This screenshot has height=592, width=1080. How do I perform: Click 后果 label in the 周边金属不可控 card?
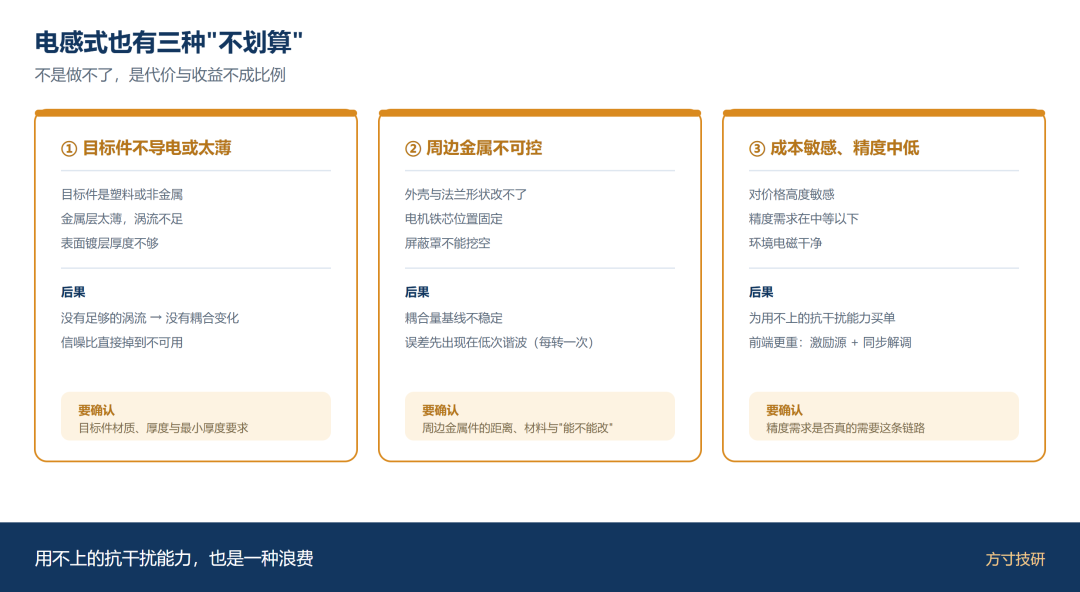417,292
